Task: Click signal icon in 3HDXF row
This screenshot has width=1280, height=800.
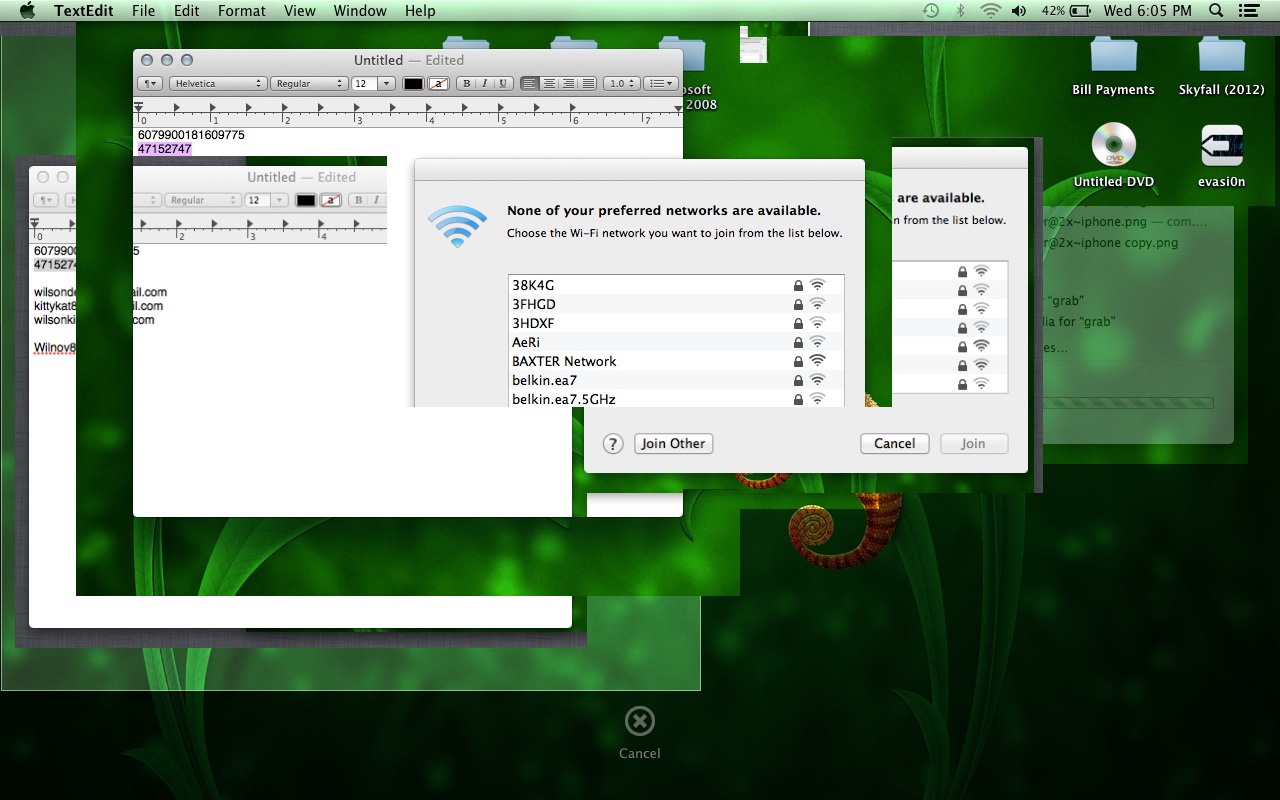Action: coord(817,323)
